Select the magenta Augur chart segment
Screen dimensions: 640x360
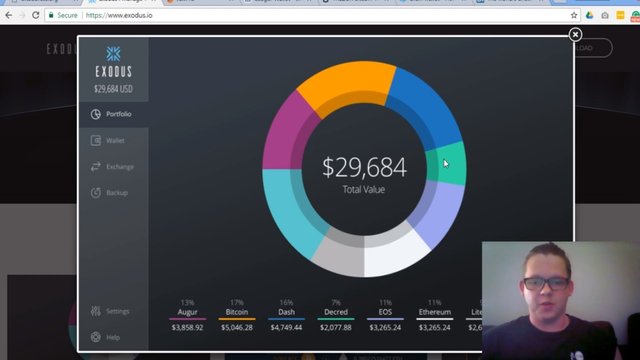(x=286, y=134)
